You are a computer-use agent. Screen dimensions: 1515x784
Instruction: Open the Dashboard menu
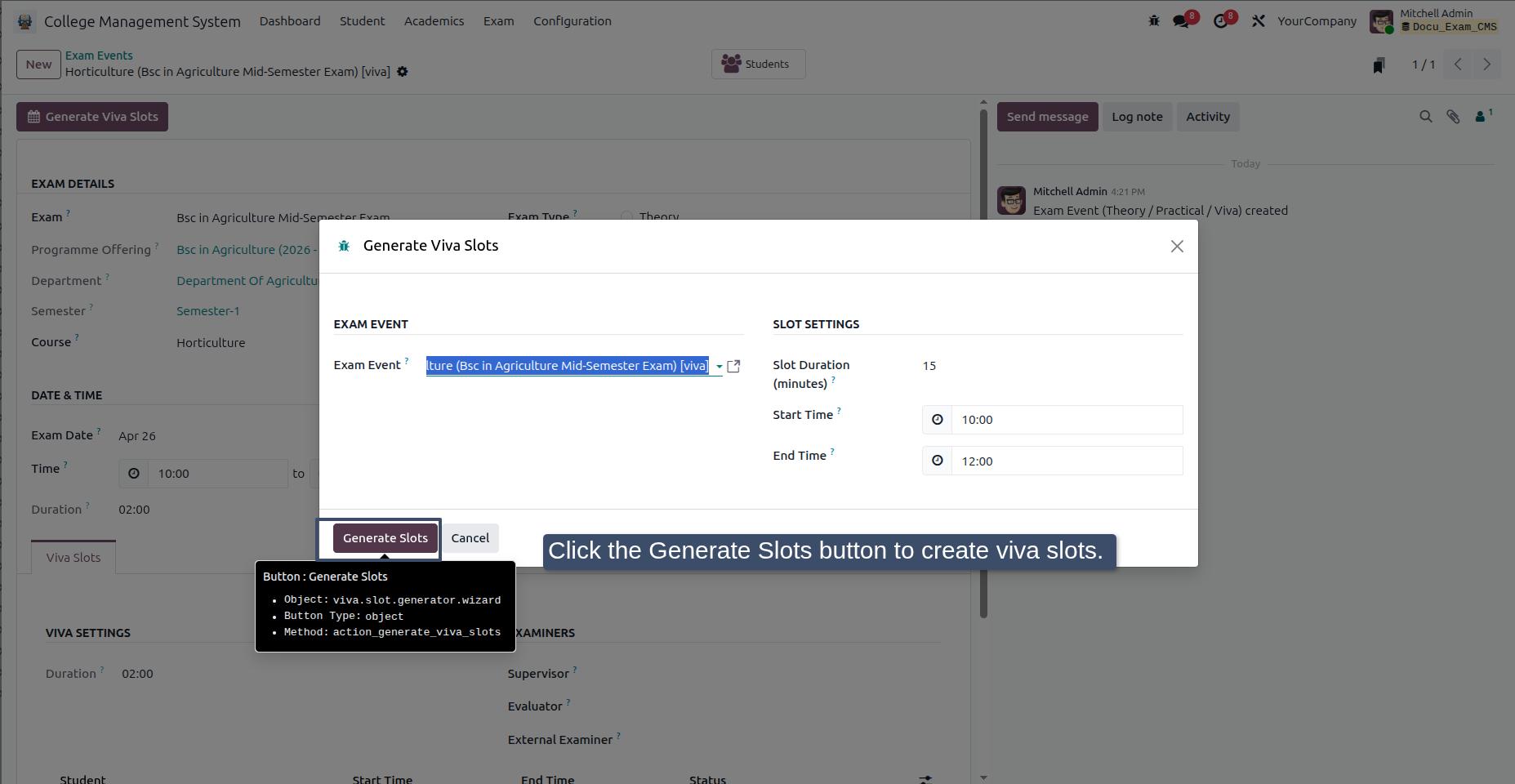pyautogui.click(x=290, y=21)
